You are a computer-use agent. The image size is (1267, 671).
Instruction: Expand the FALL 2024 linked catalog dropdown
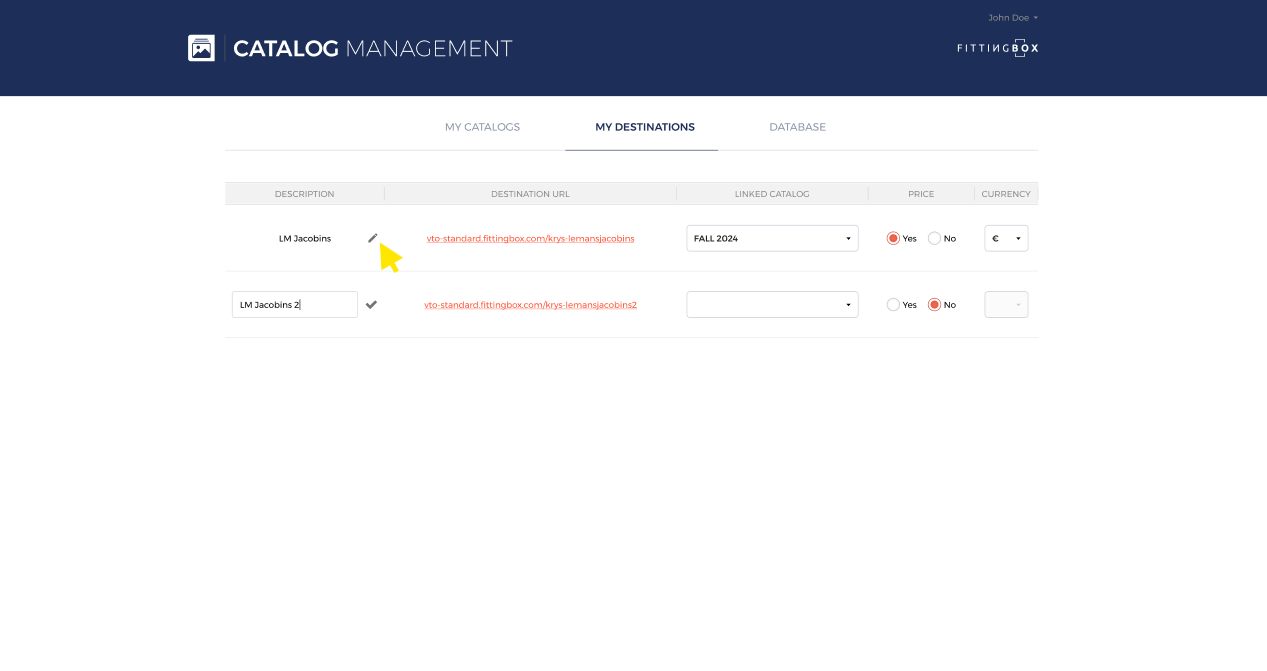772,239
